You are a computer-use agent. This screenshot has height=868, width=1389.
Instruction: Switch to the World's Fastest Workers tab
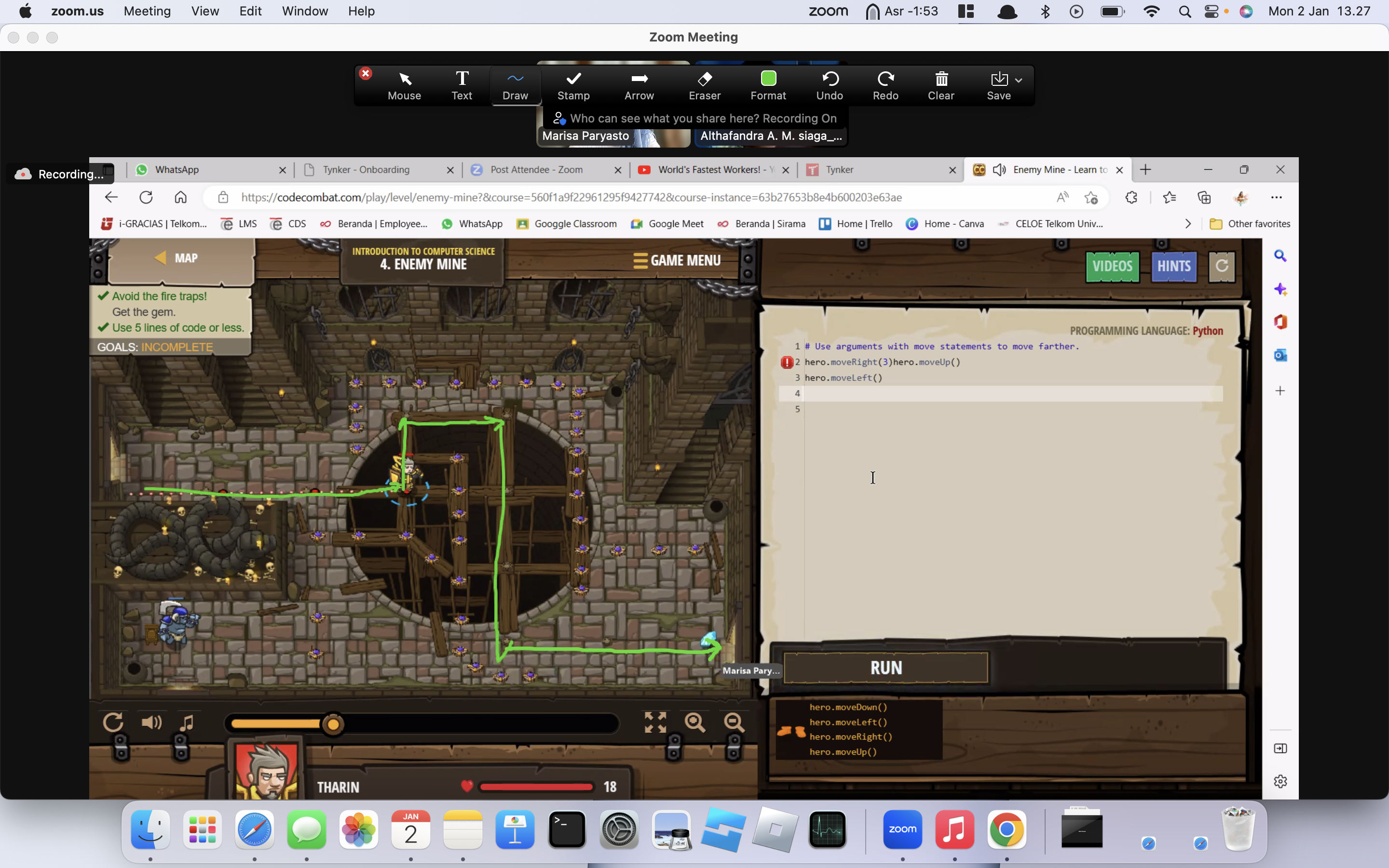pos(713,169)
